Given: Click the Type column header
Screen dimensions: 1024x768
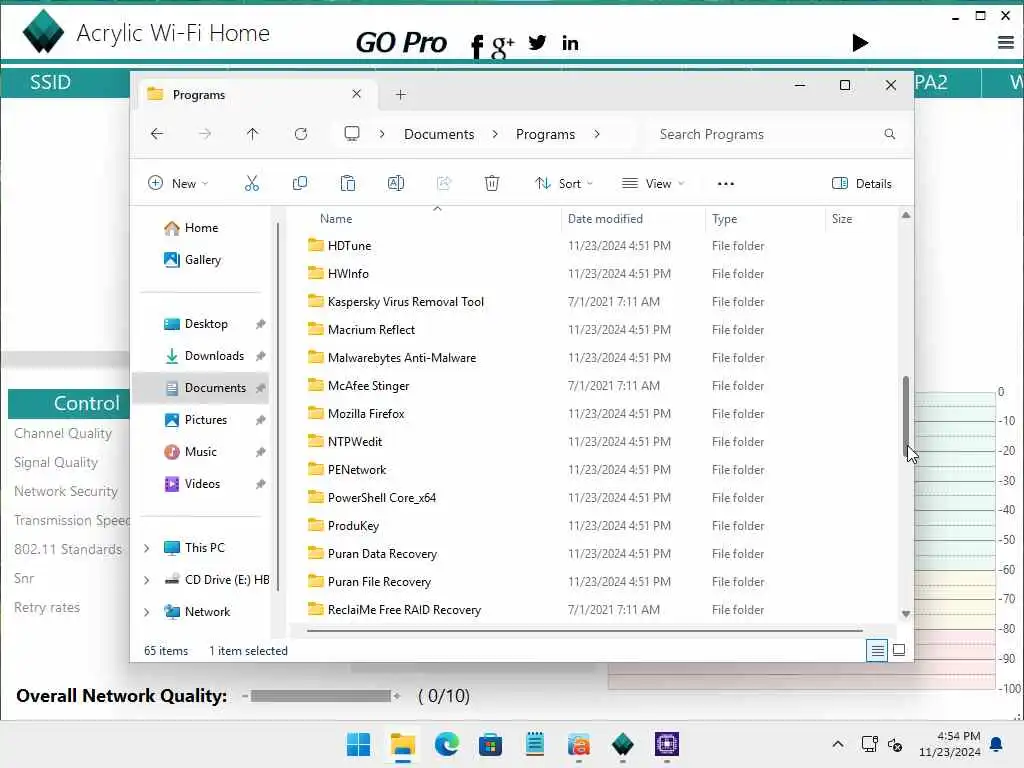Looking at the screenshot, I should 724,219.
